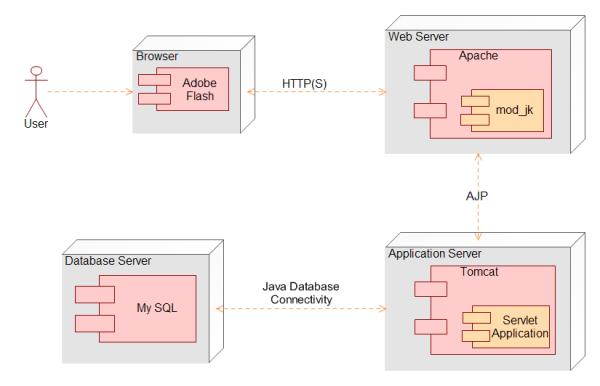Click the My SQL component box

(x=136, y=309)
